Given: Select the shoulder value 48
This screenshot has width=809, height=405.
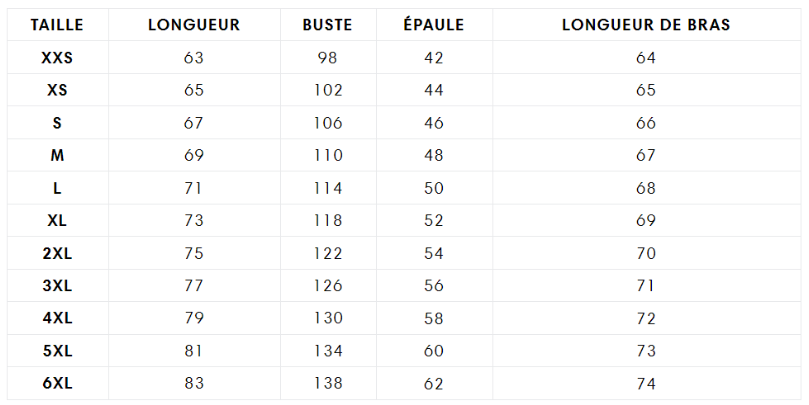Looking at the screenshot, I should point(434,155).
